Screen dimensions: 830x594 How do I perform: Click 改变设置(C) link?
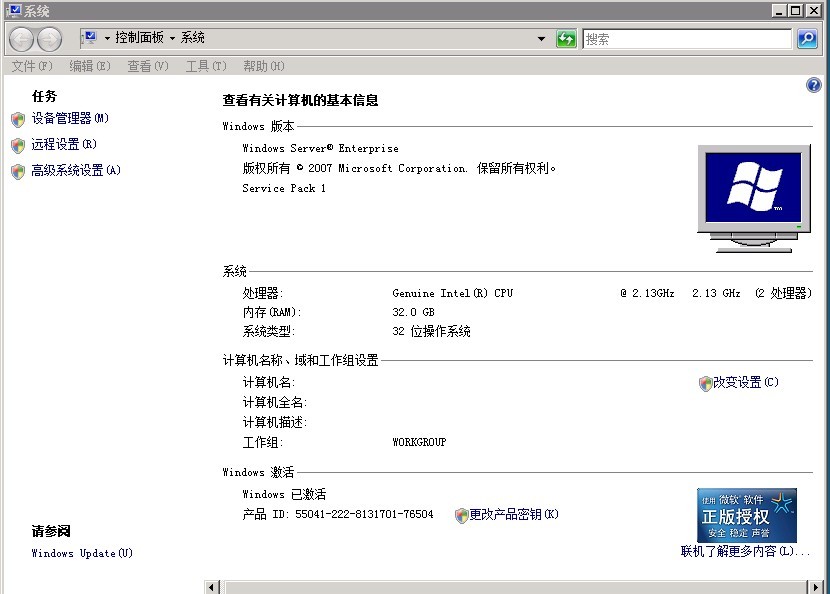[746, 382]
